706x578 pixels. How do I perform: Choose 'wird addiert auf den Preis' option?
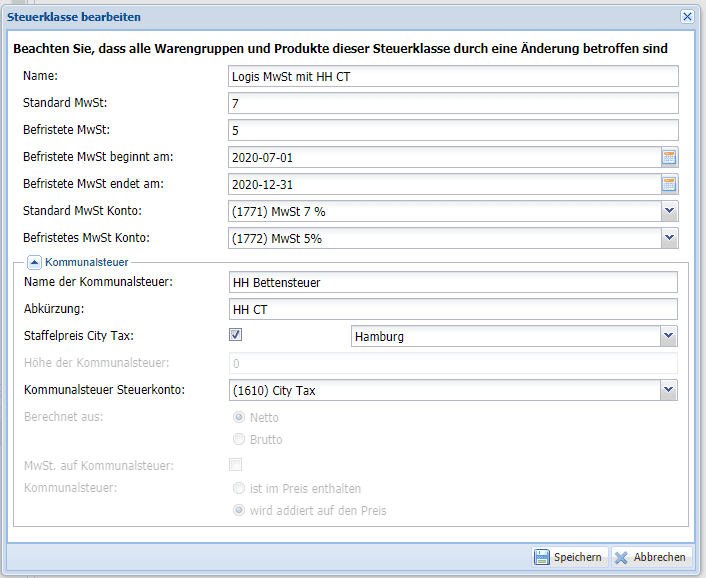click(238, 510)
